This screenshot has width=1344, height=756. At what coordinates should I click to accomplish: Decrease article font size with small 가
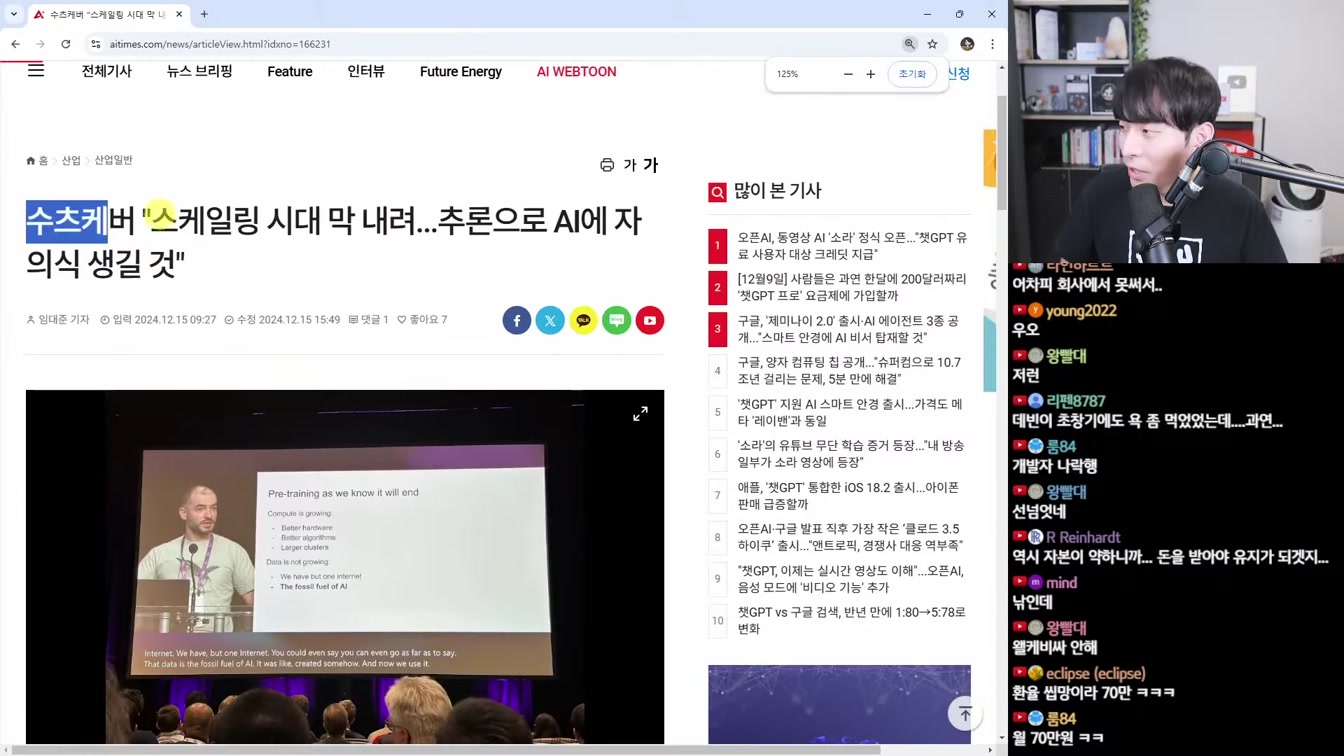629,165
